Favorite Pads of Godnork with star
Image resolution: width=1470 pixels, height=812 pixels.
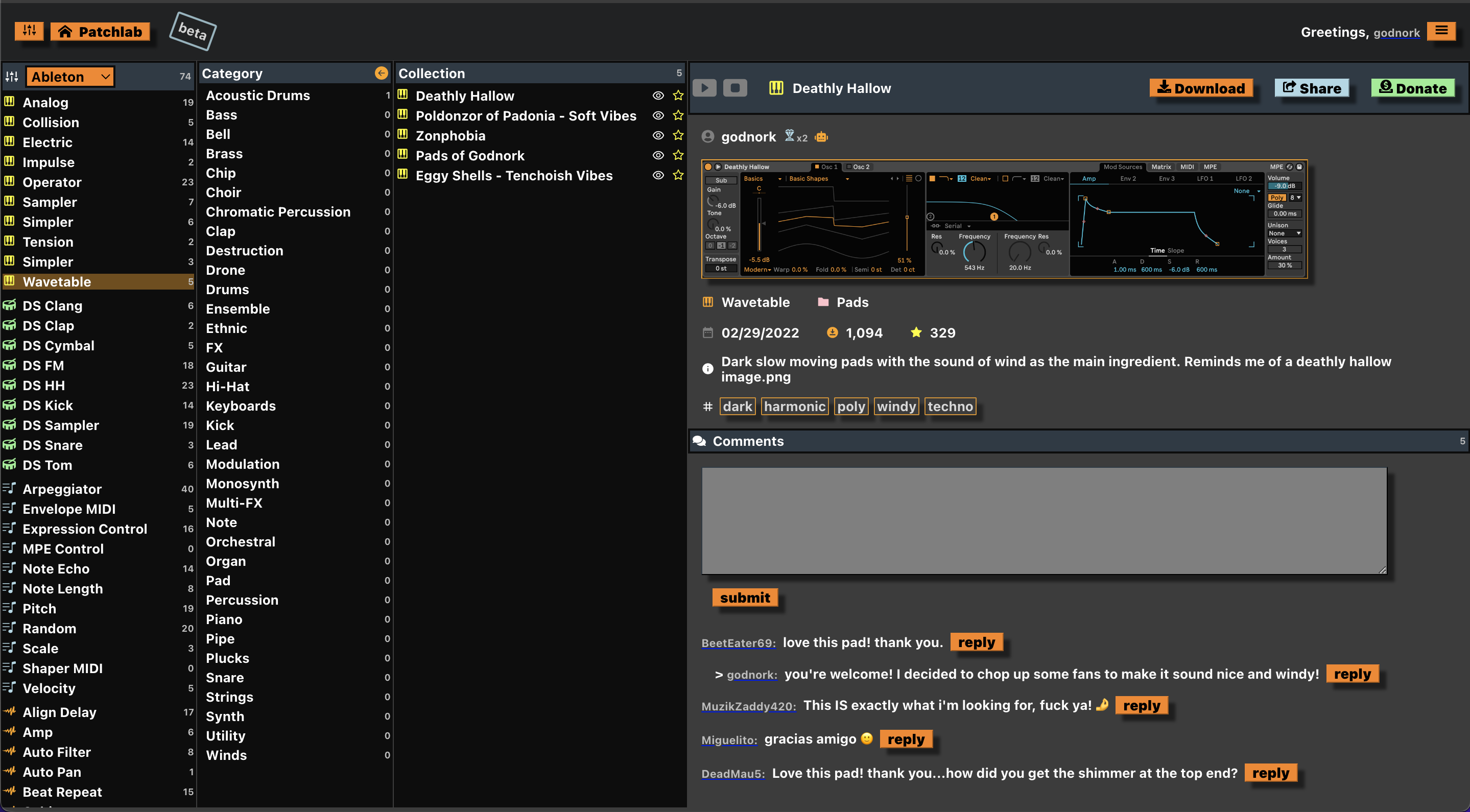click(x=678, y=155)
